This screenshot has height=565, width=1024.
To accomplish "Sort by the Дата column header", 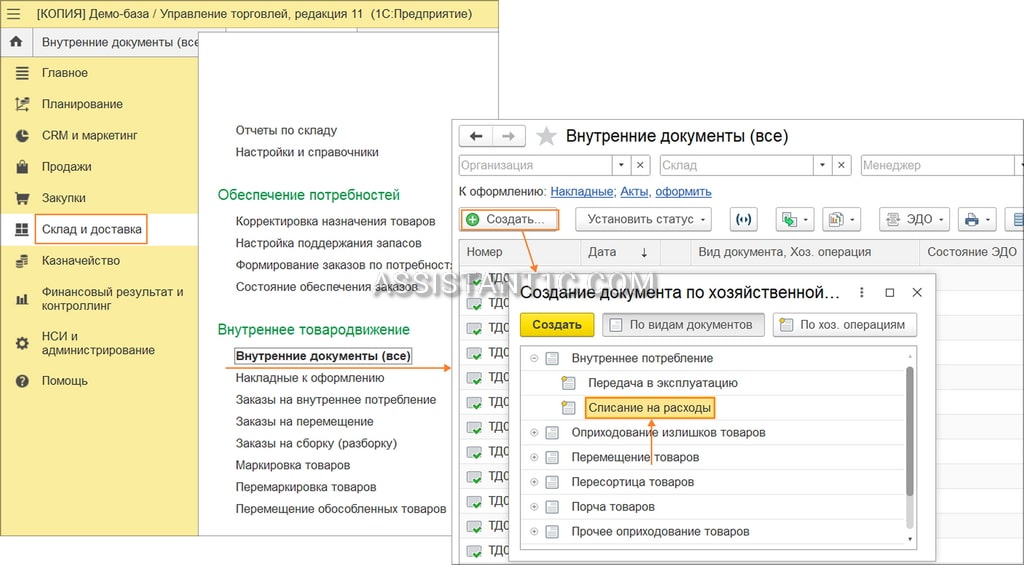I will pyautogui.click(x=620, y=251).
